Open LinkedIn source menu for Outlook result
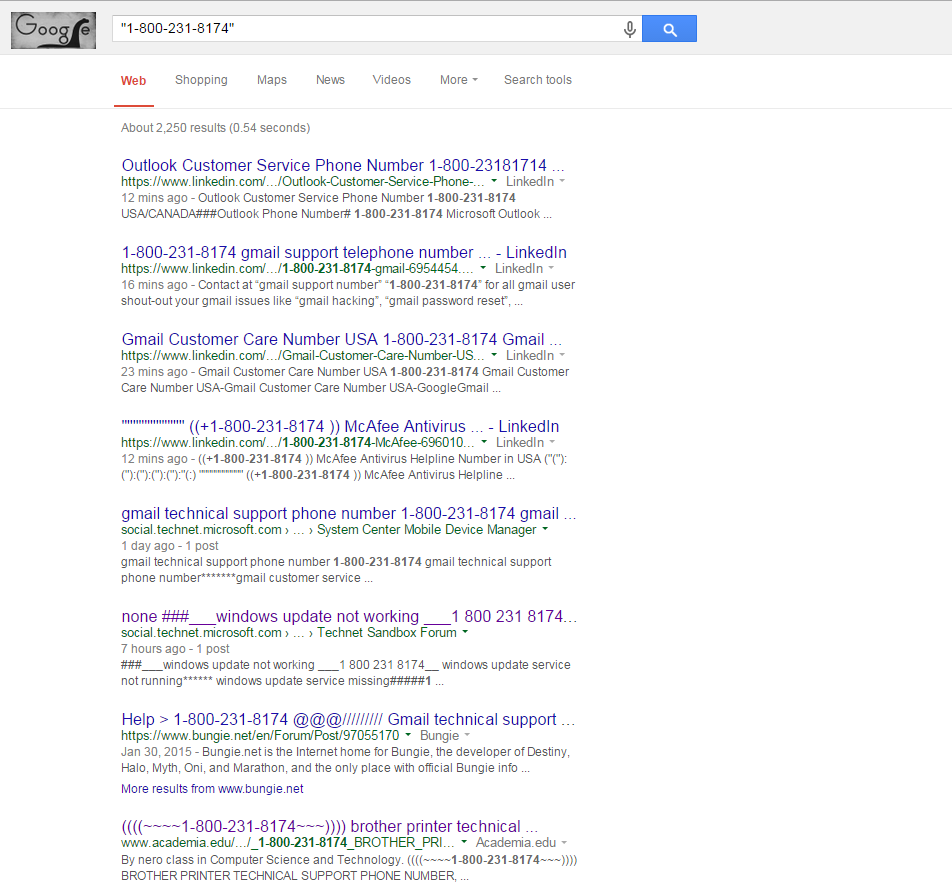This screenshot has width=952, height=896. pyautogui.click(x=535, y=181)
